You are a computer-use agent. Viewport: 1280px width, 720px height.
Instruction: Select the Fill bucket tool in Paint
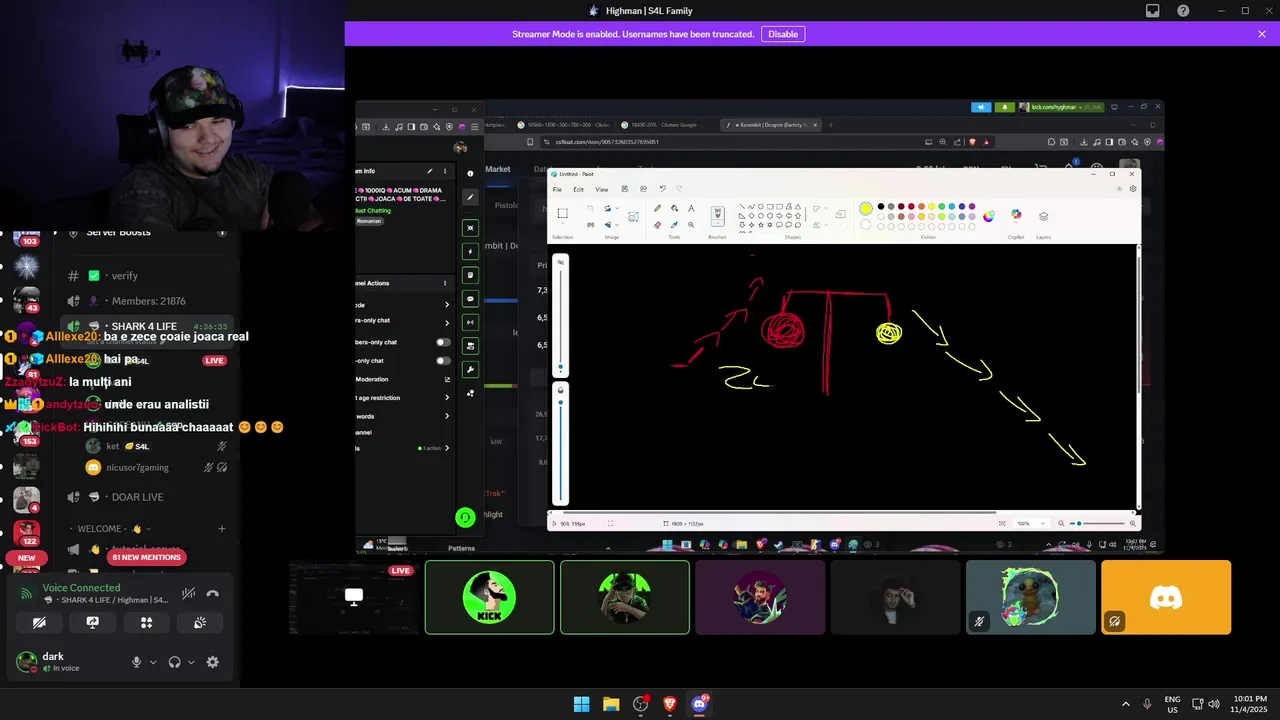pos(674,208)
